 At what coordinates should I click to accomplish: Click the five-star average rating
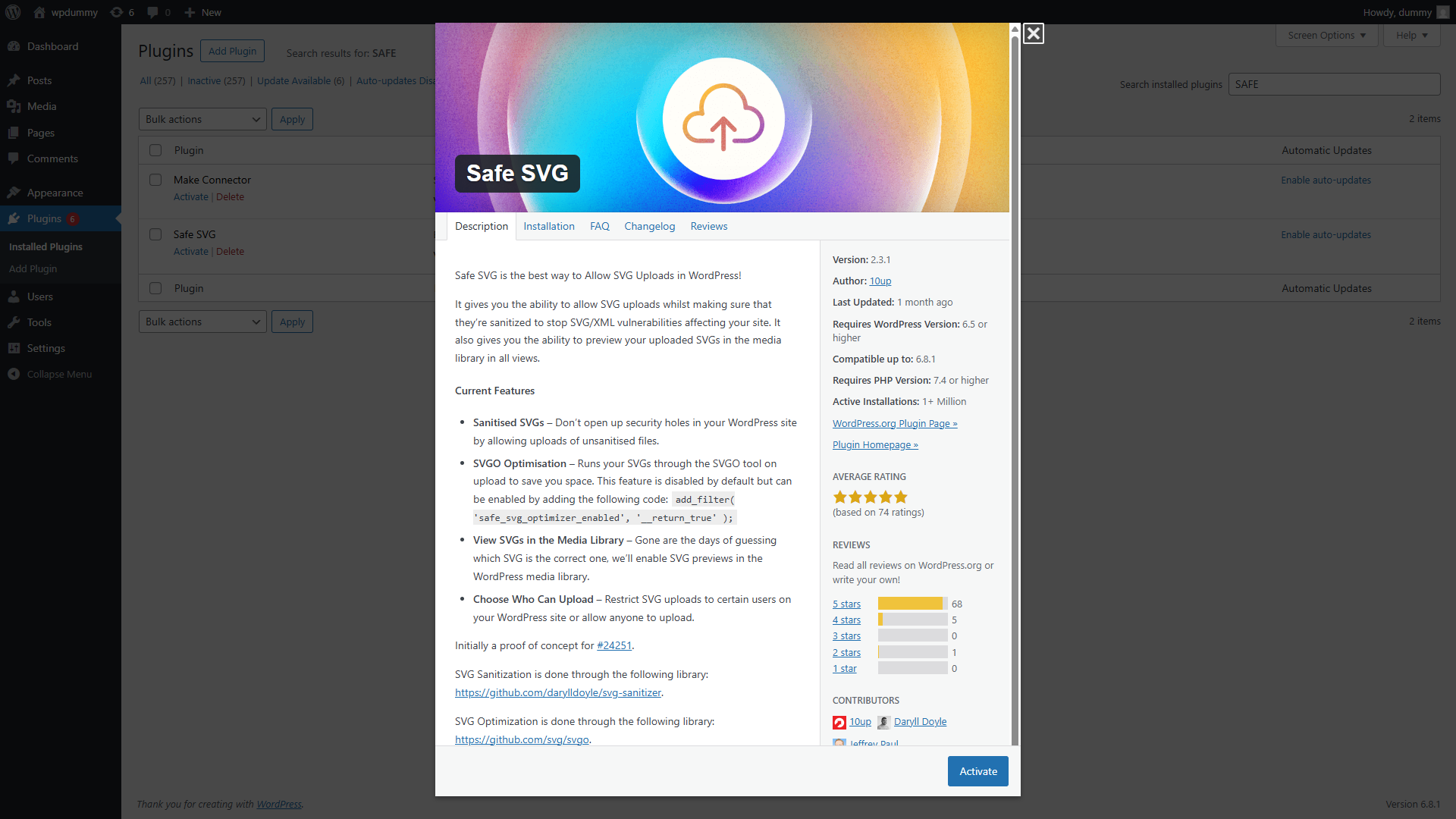click(x=870, y=497)
